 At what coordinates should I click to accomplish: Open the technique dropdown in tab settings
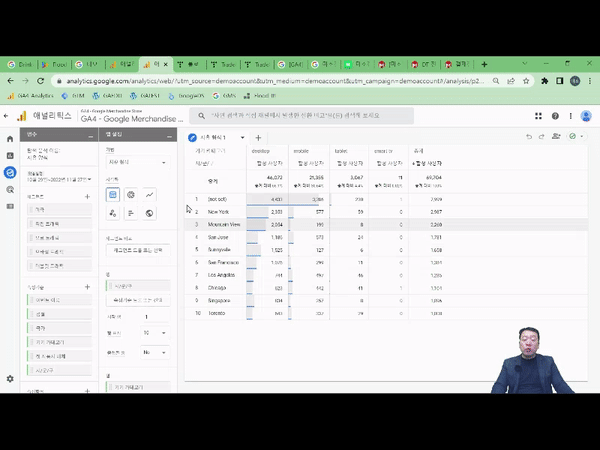(137, 162)
